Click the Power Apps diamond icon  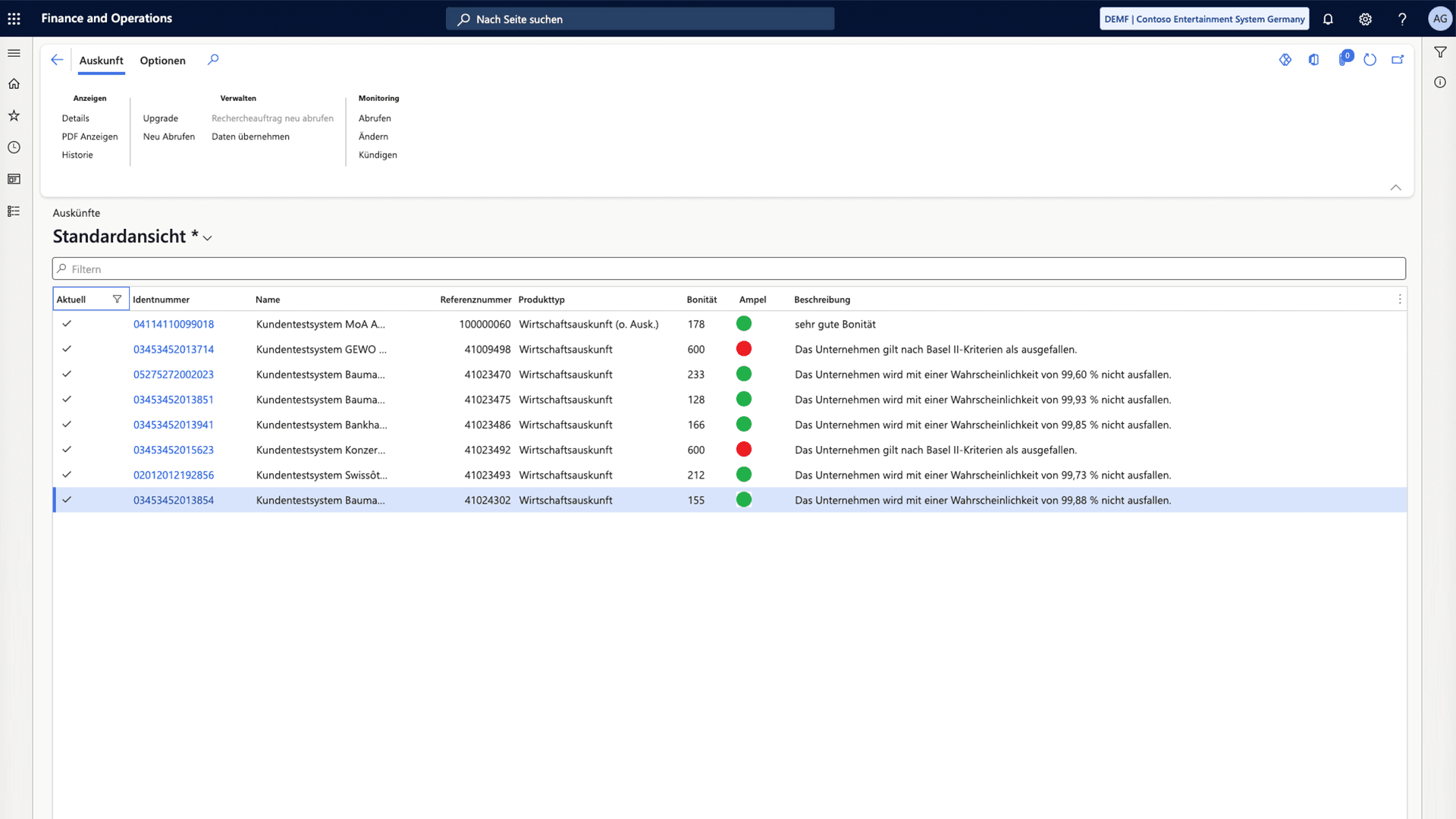1285,60
